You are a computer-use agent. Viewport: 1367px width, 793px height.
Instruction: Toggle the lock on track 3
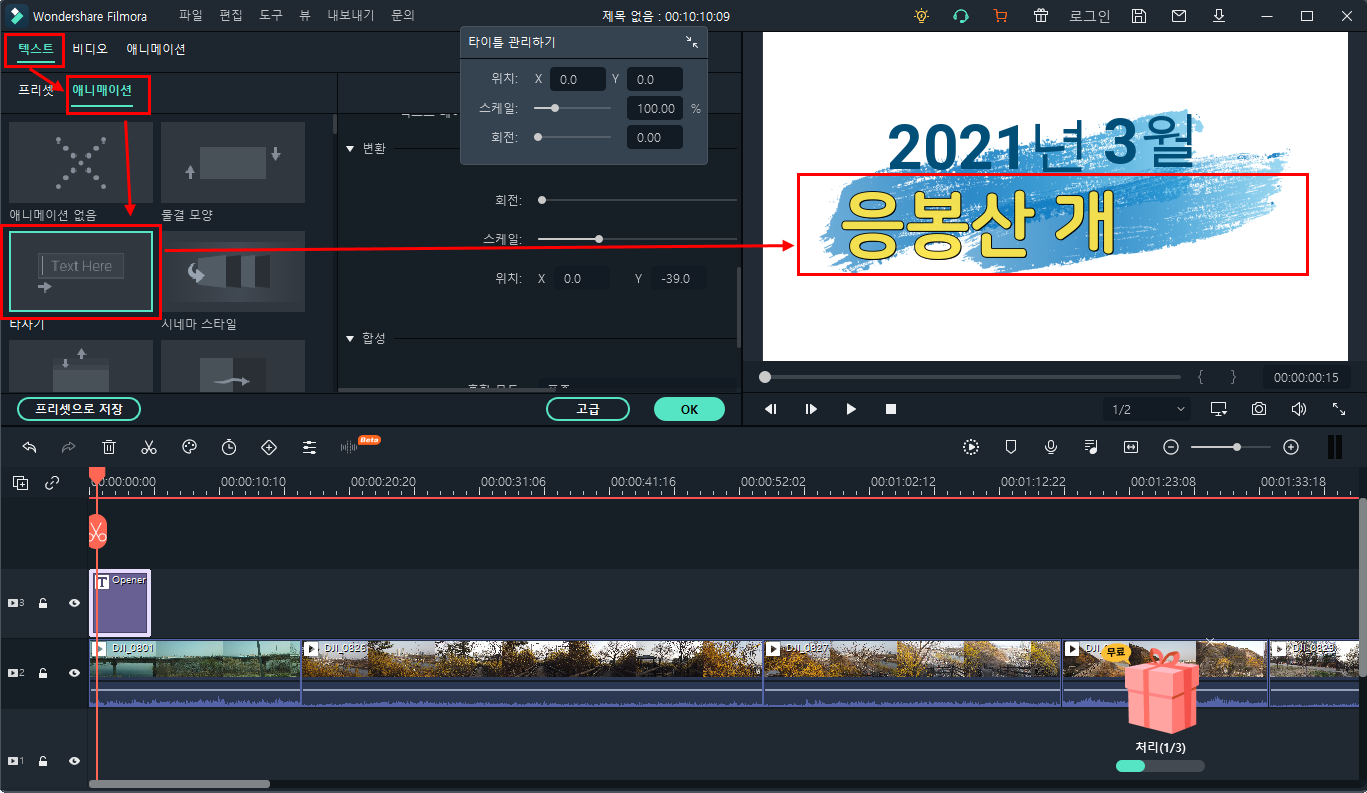[43, 603]
